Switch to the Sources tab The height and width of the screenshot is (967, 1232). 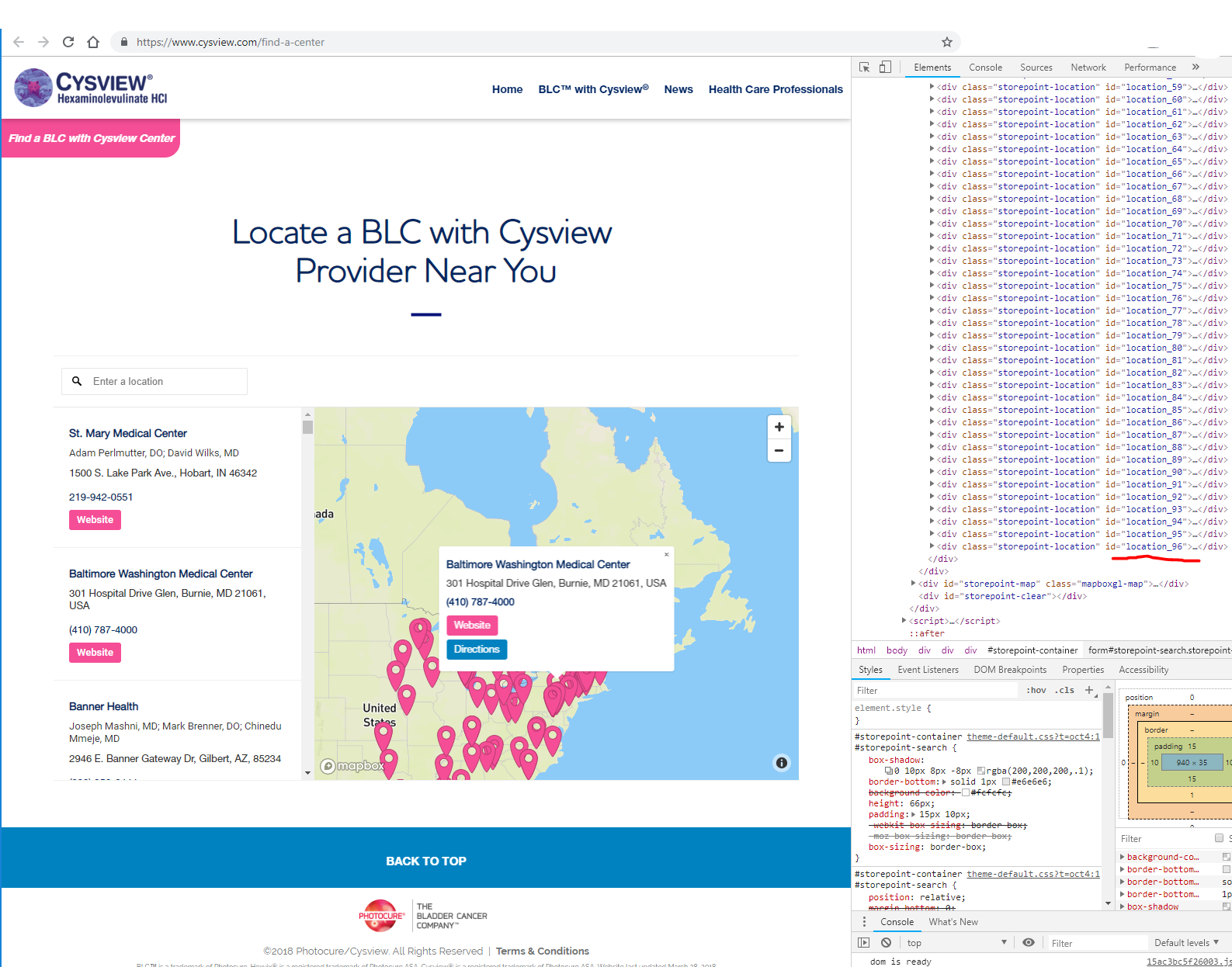point(1036,68)
